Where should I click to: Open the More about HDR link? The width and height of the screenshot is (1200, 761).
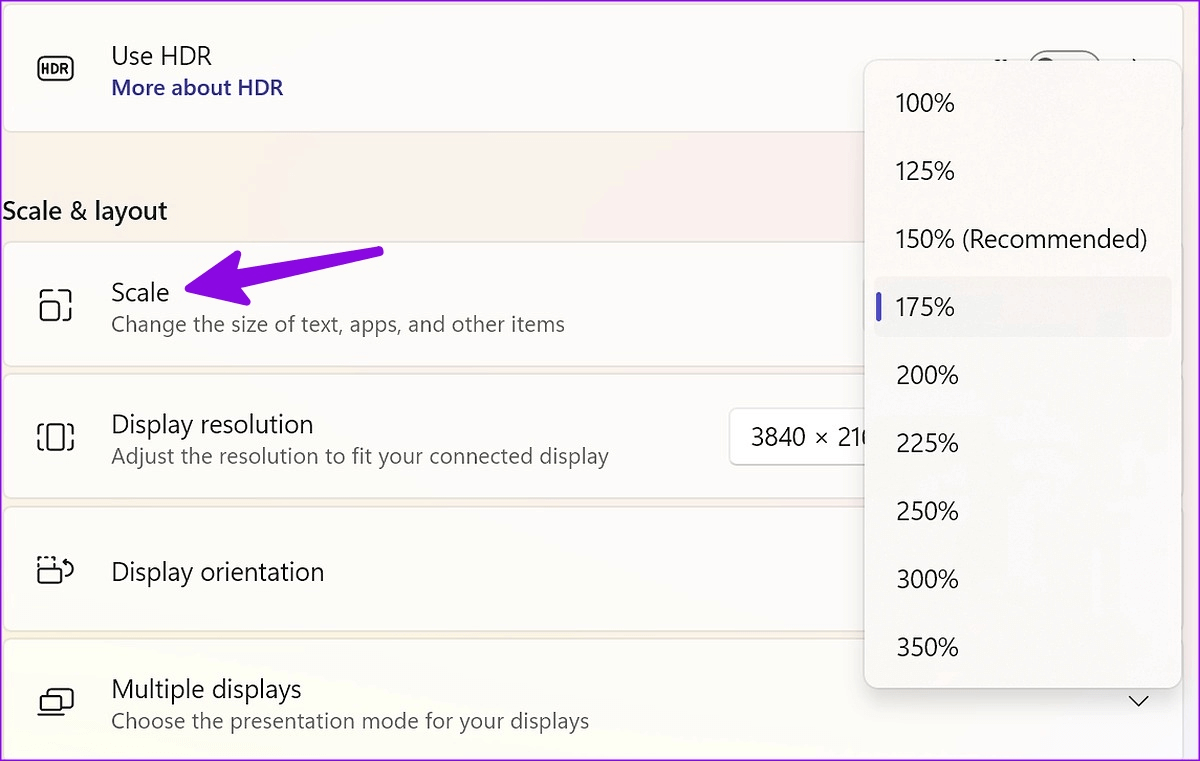pos(197,88)
